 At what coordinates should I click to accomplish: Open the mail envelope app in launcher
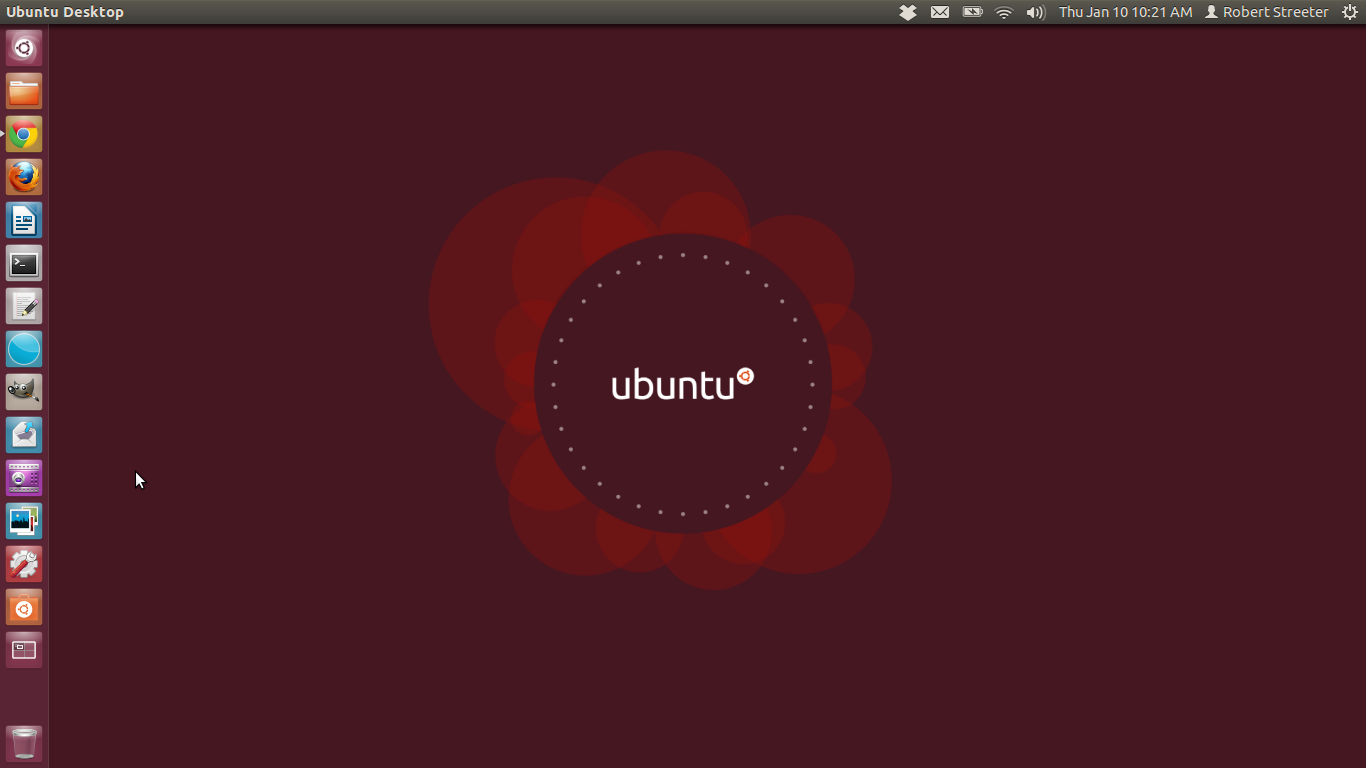point(24,435)
